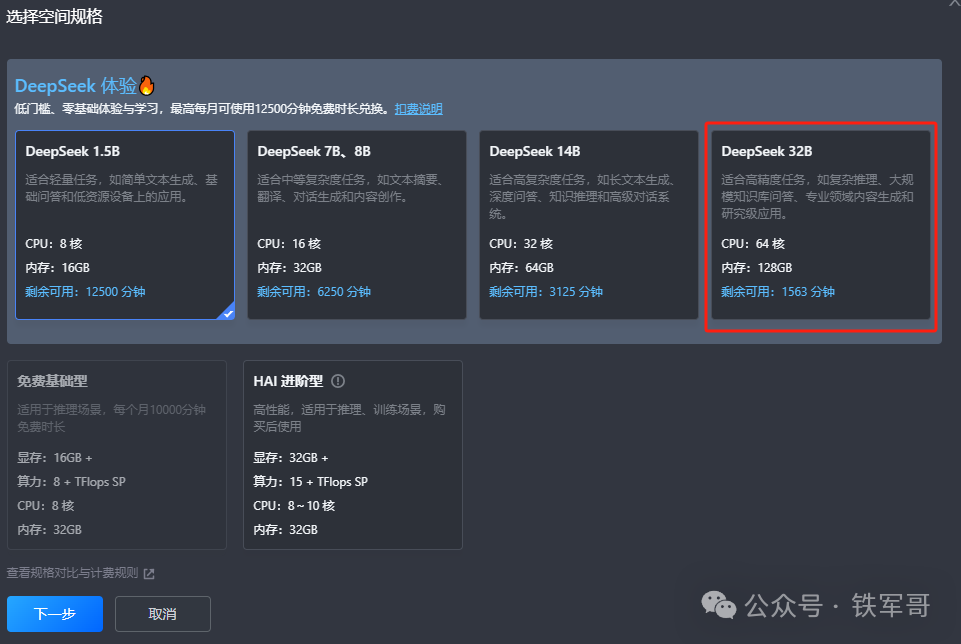Viewport: 961px width, 644px height.
Task: Select the DeepSeek 14B spec card
Action: click(588, 225)
